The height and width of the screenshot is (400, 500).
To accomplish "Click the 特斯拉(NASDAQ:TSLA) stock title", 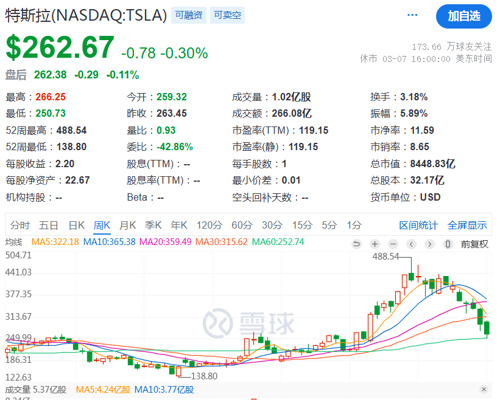I will 86,15.
